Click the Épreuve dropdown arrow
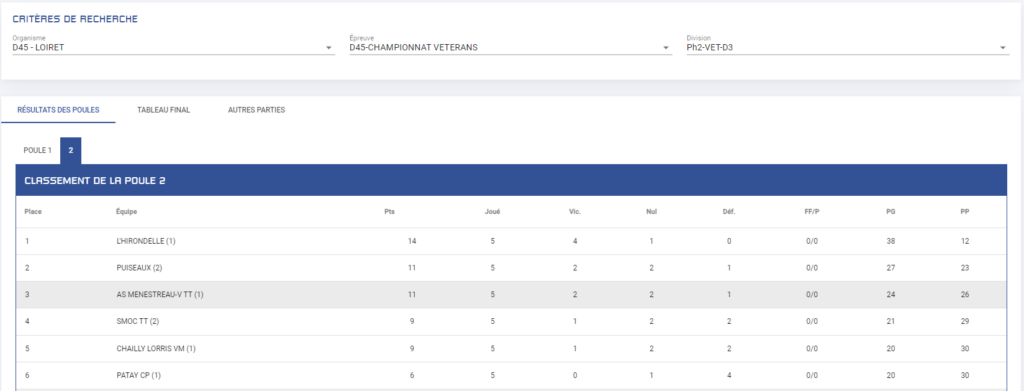The height and width of the screenshot is (391, 1024). 666,48
